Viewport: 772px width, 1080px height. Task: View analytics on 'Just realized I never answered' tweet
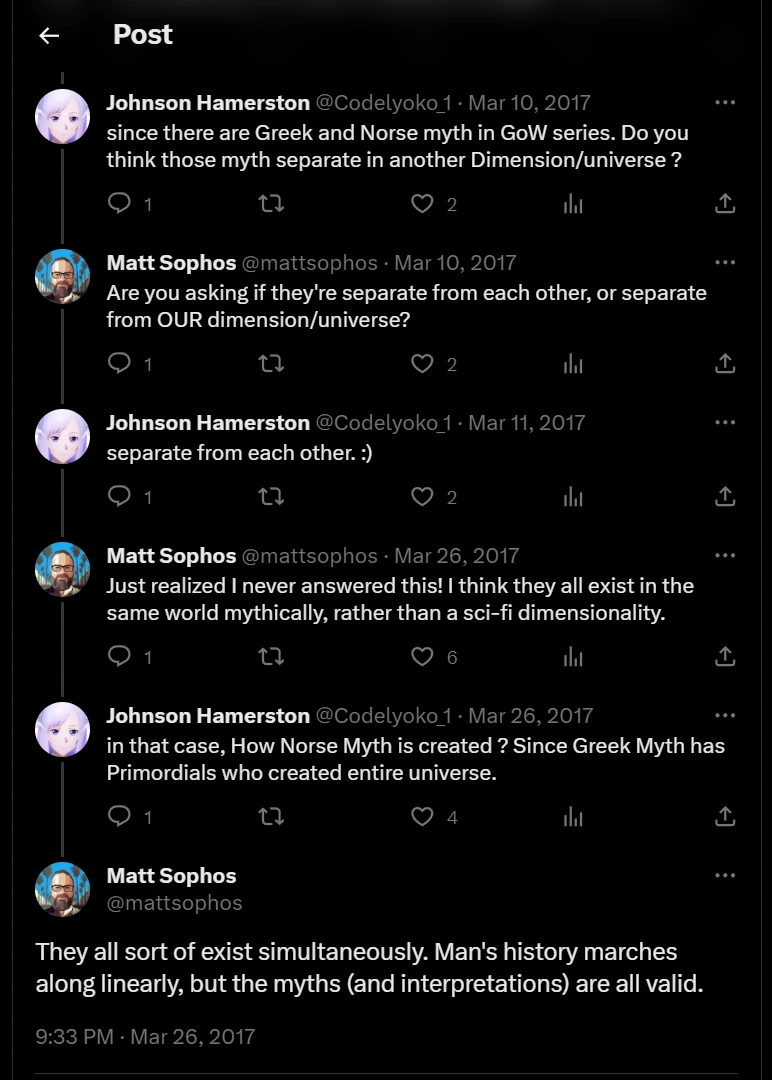573,657
